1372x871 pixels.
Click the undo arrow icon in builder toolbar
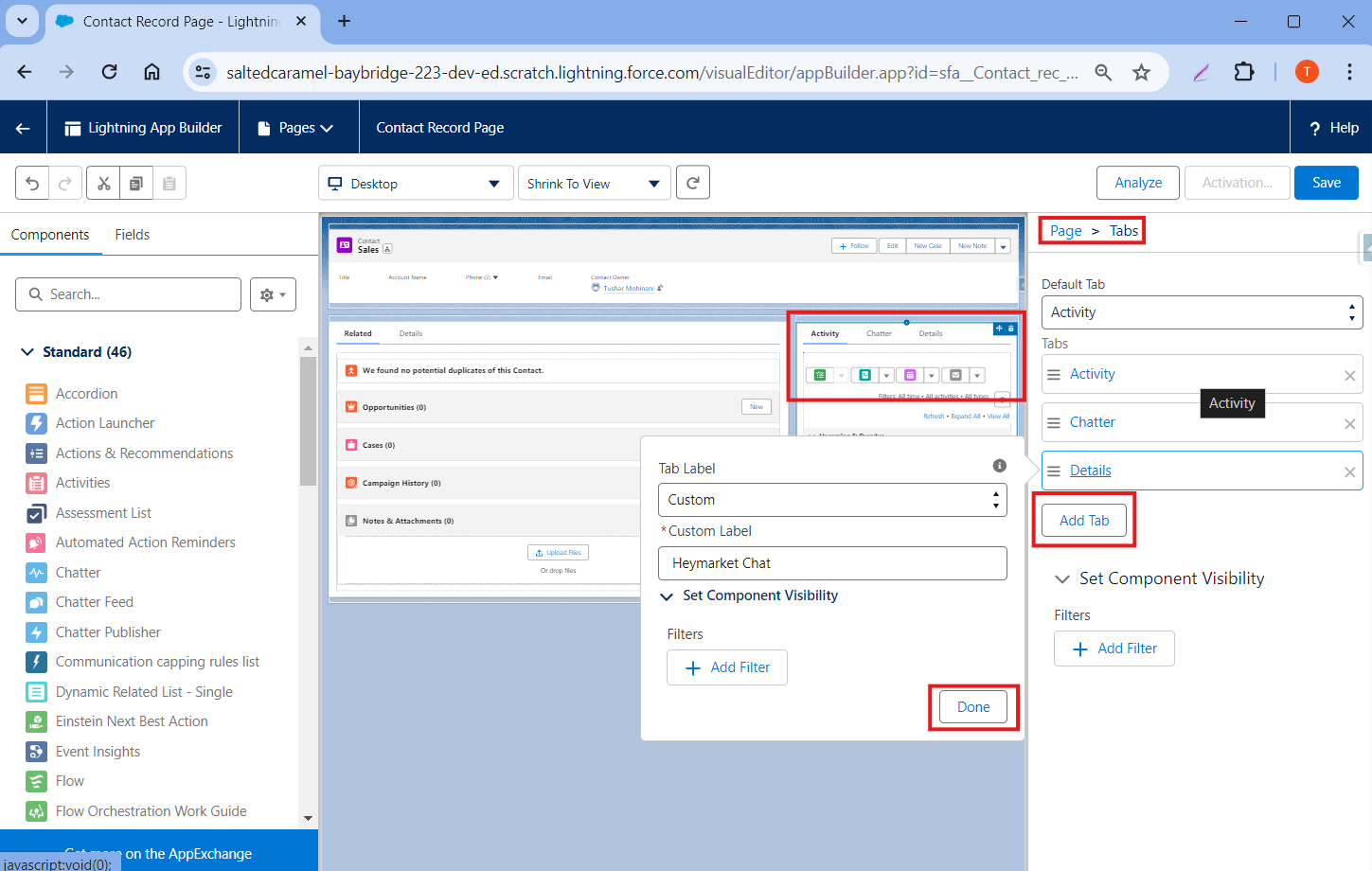click(32, 183)
